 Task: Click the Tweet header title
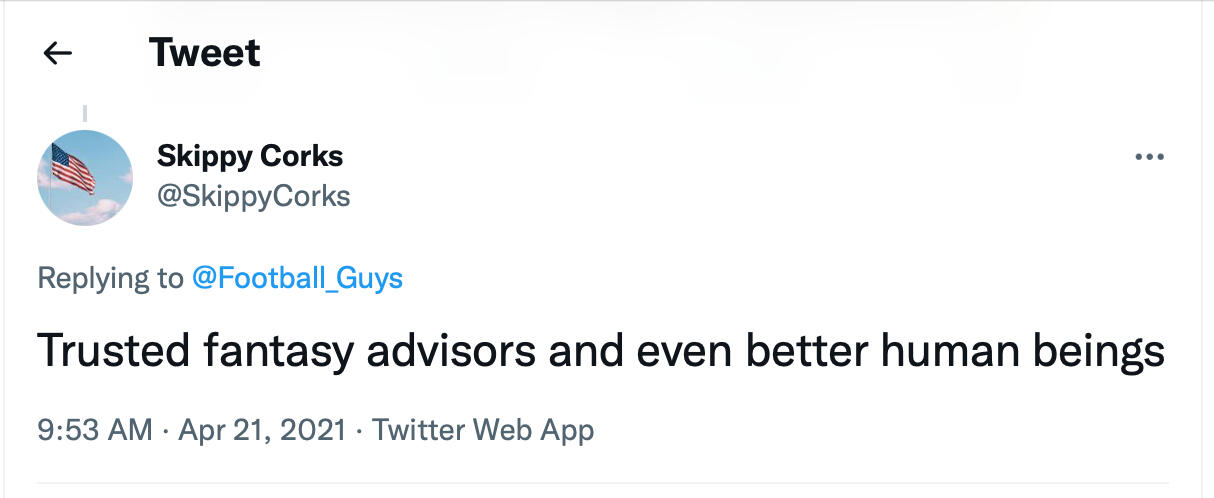tap(204, 53)
